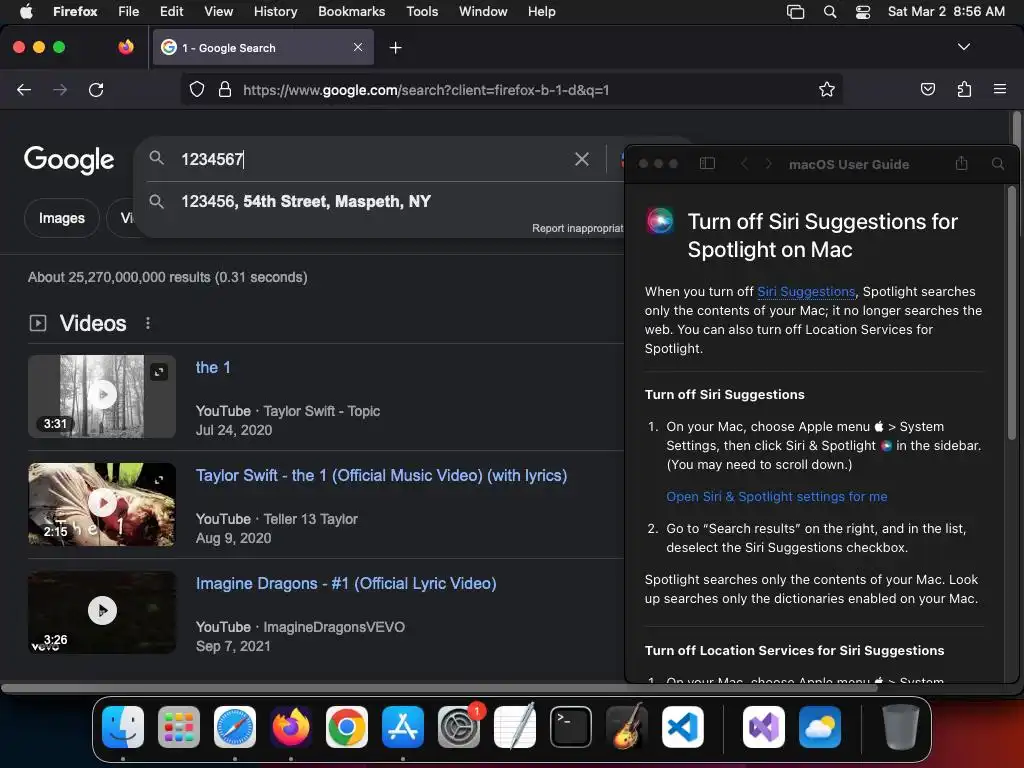
Task: Open the View menu
Action: [x=218, y=11]
